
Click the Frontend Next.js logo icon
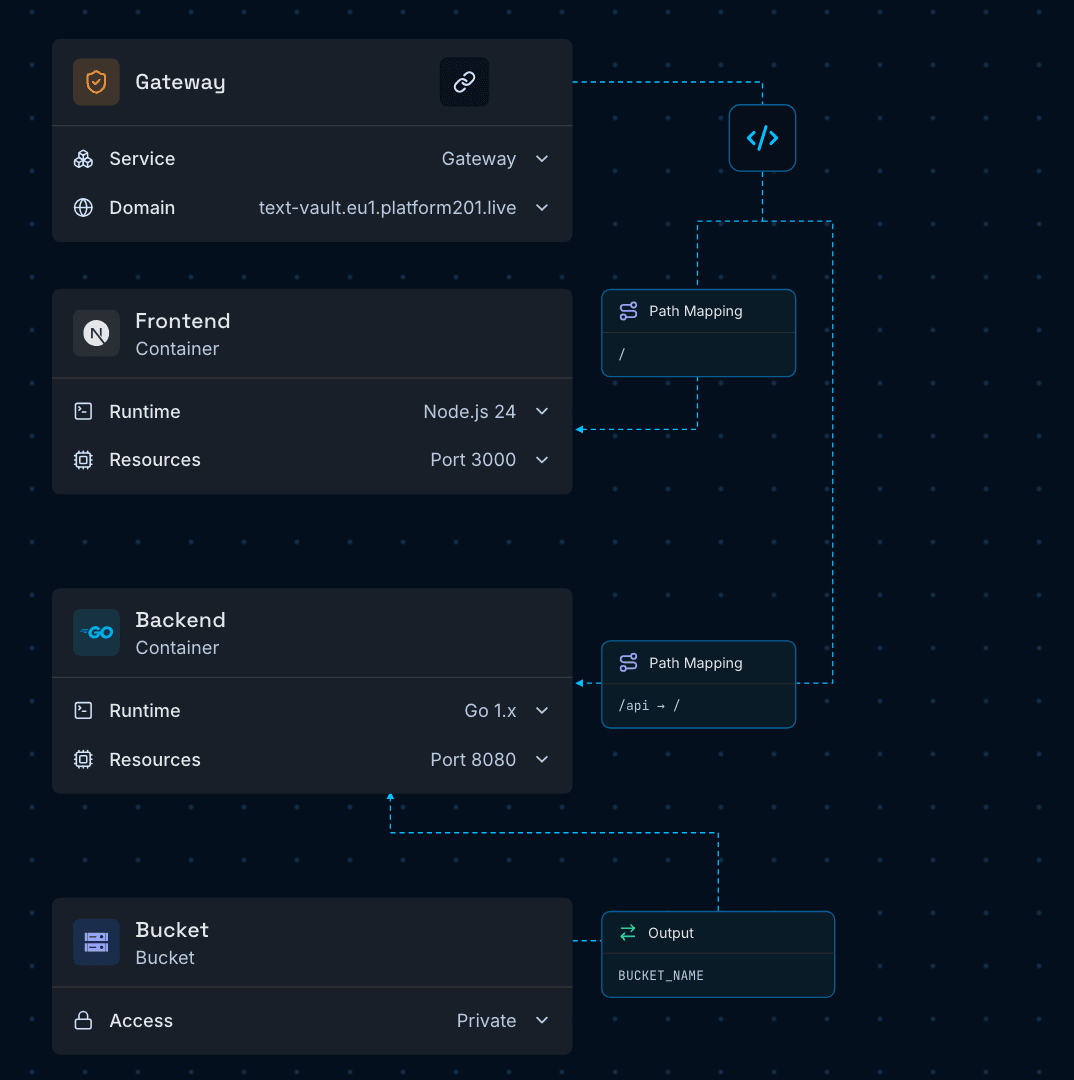96,333
